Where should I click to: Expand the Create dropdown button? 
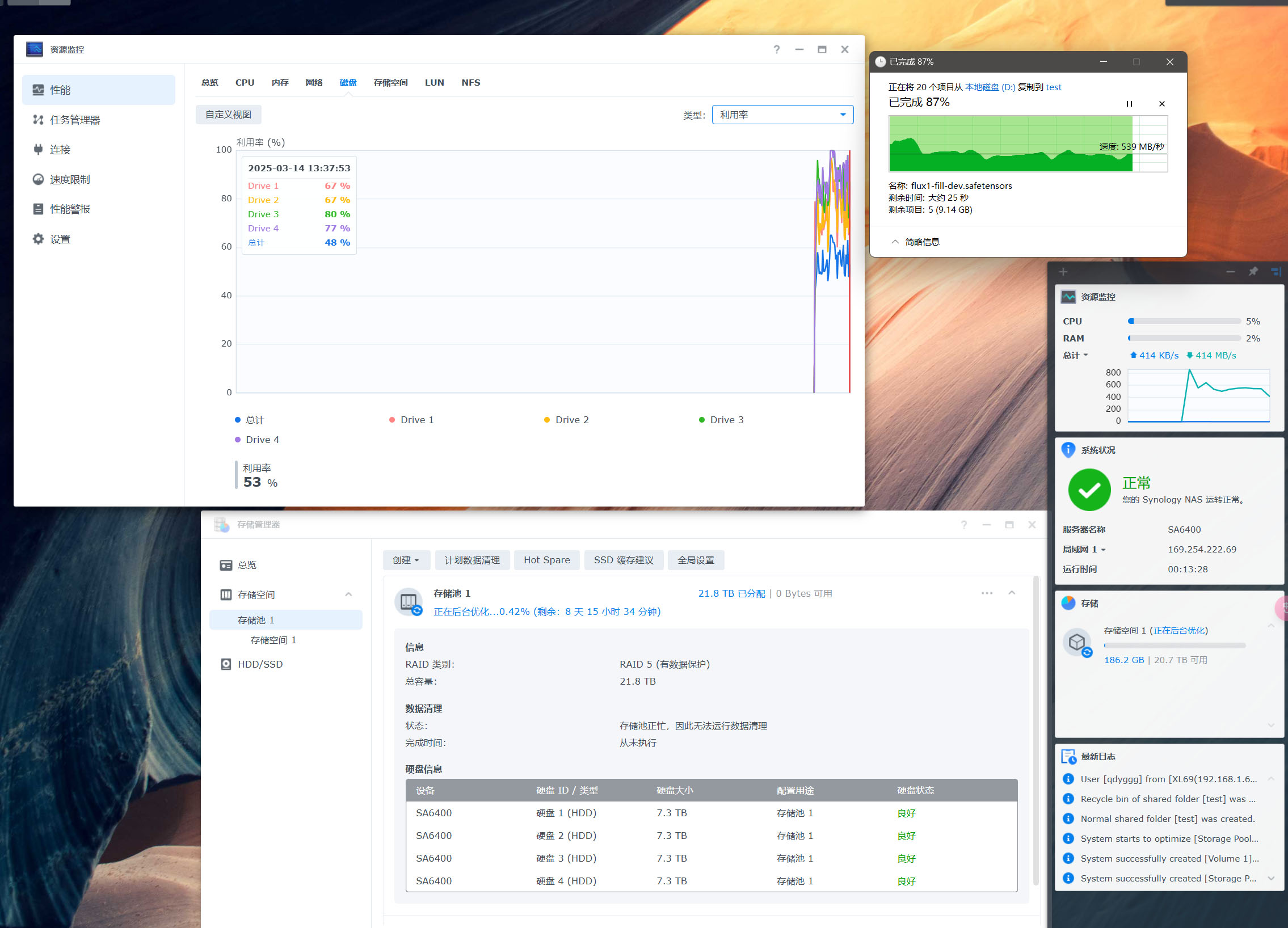coord(406,560)
